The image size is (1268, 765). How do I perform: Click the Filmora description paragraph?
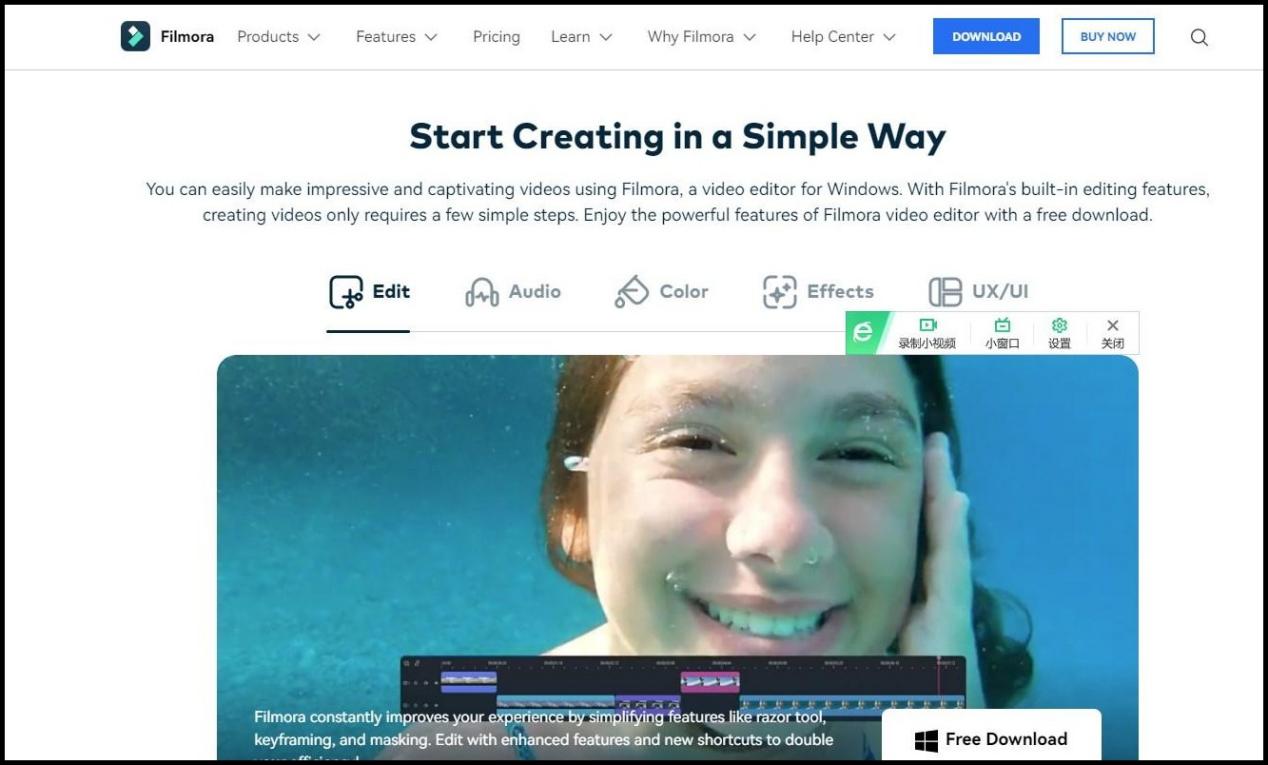pos(677,202)
